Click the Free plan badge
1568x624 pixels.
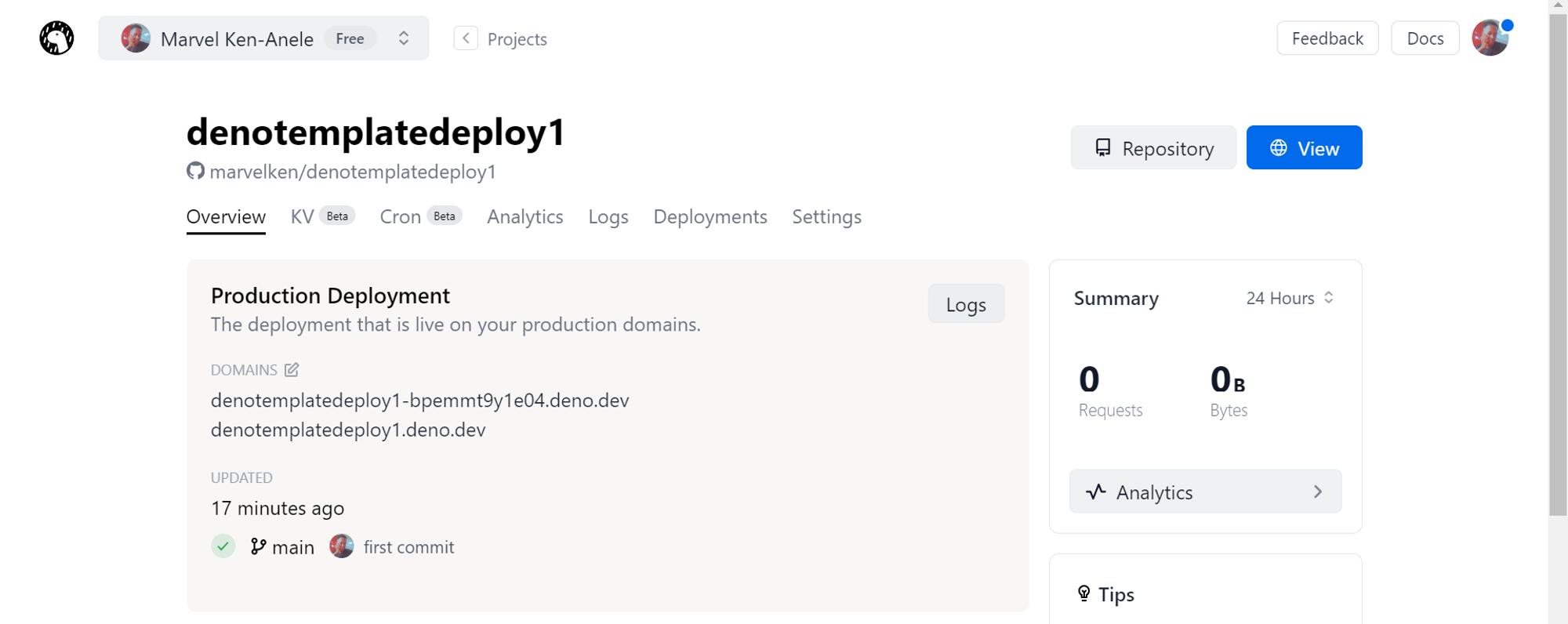pyautogui.click(x=350, y=38)
